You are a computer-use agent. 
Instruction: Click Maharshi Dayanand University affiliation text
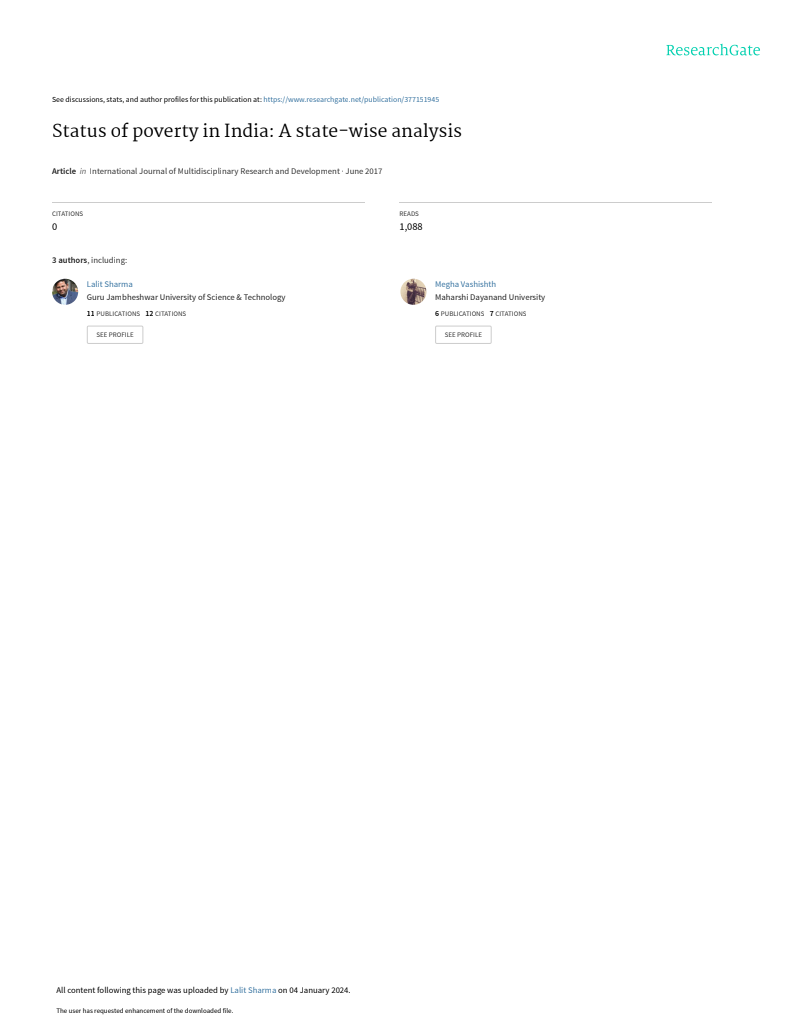click(490, 297)
